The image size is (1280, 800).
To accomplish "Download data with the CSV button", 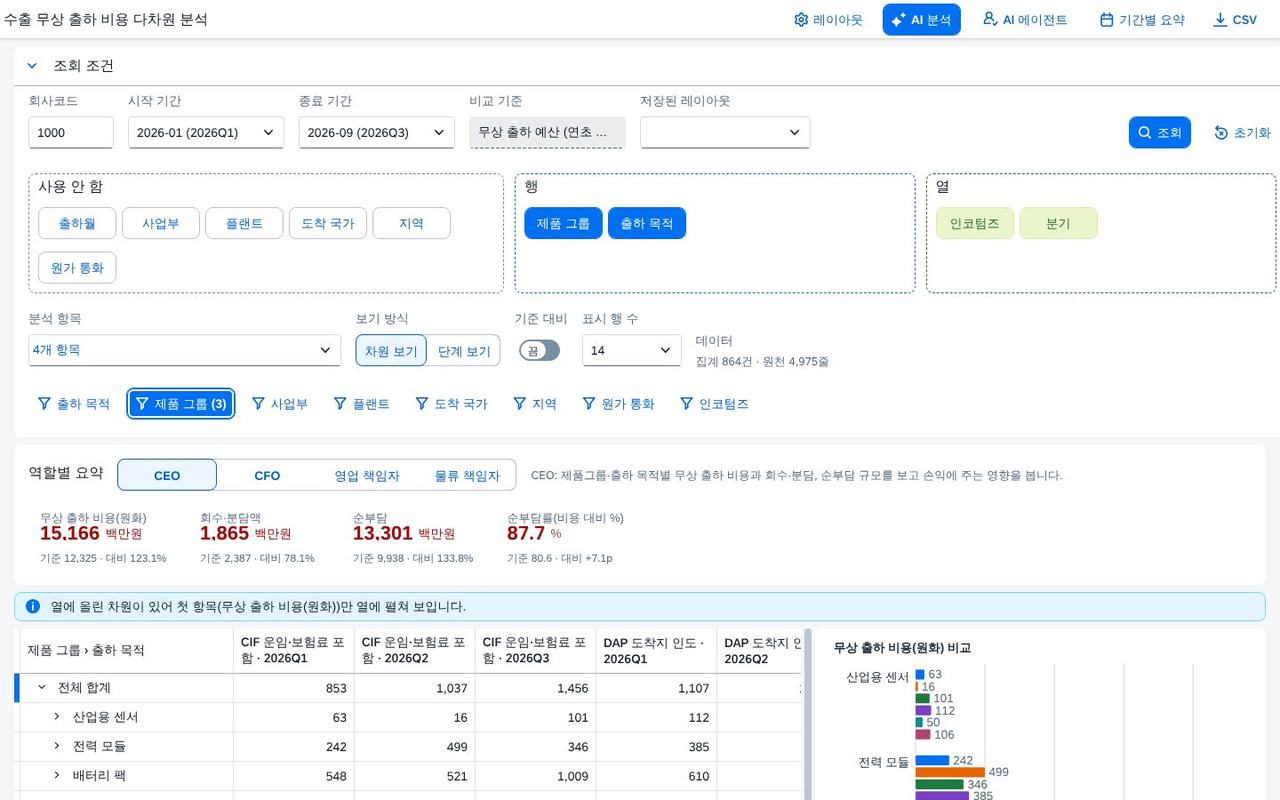I will tap(1234, 20).
